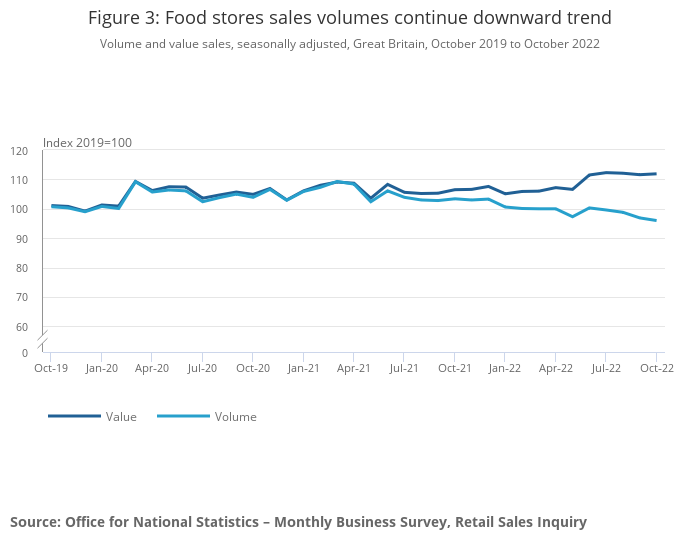Screen dimensions: 700x549
Task: Select the Oct-22 x-axis label
Action: click(x=656, y=368)
